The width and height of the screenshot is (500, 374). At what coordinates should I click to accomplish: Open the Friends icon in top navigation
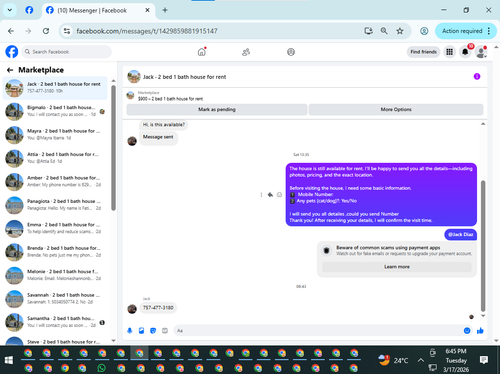[246, 52]
